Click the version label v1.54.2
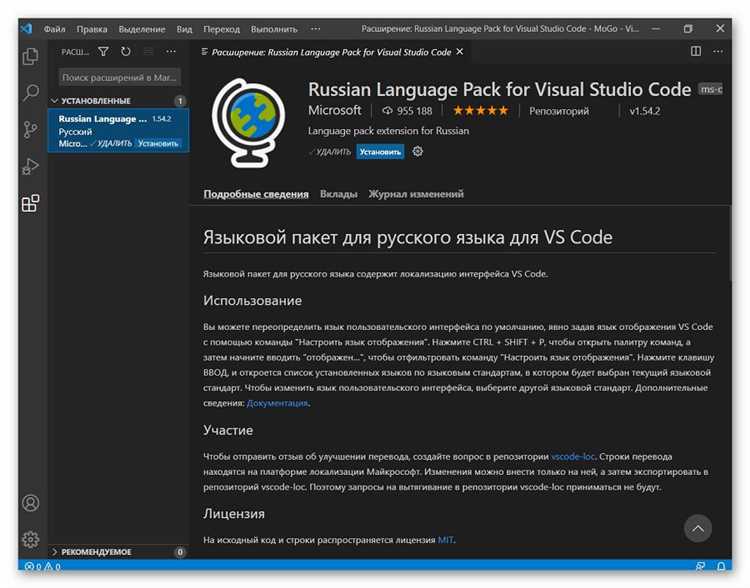 coord(645,111)
